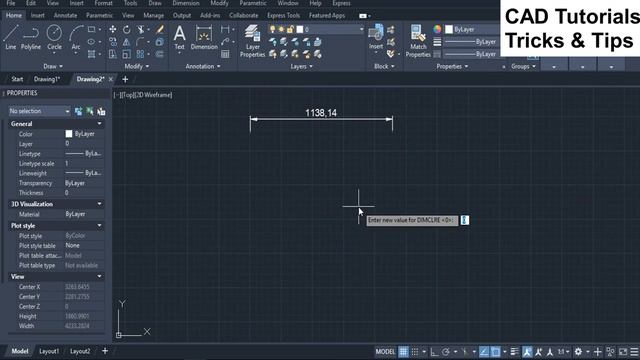Toggle annotation visibility in status bar
Screen dimensions: 640x360
point(527,351)
